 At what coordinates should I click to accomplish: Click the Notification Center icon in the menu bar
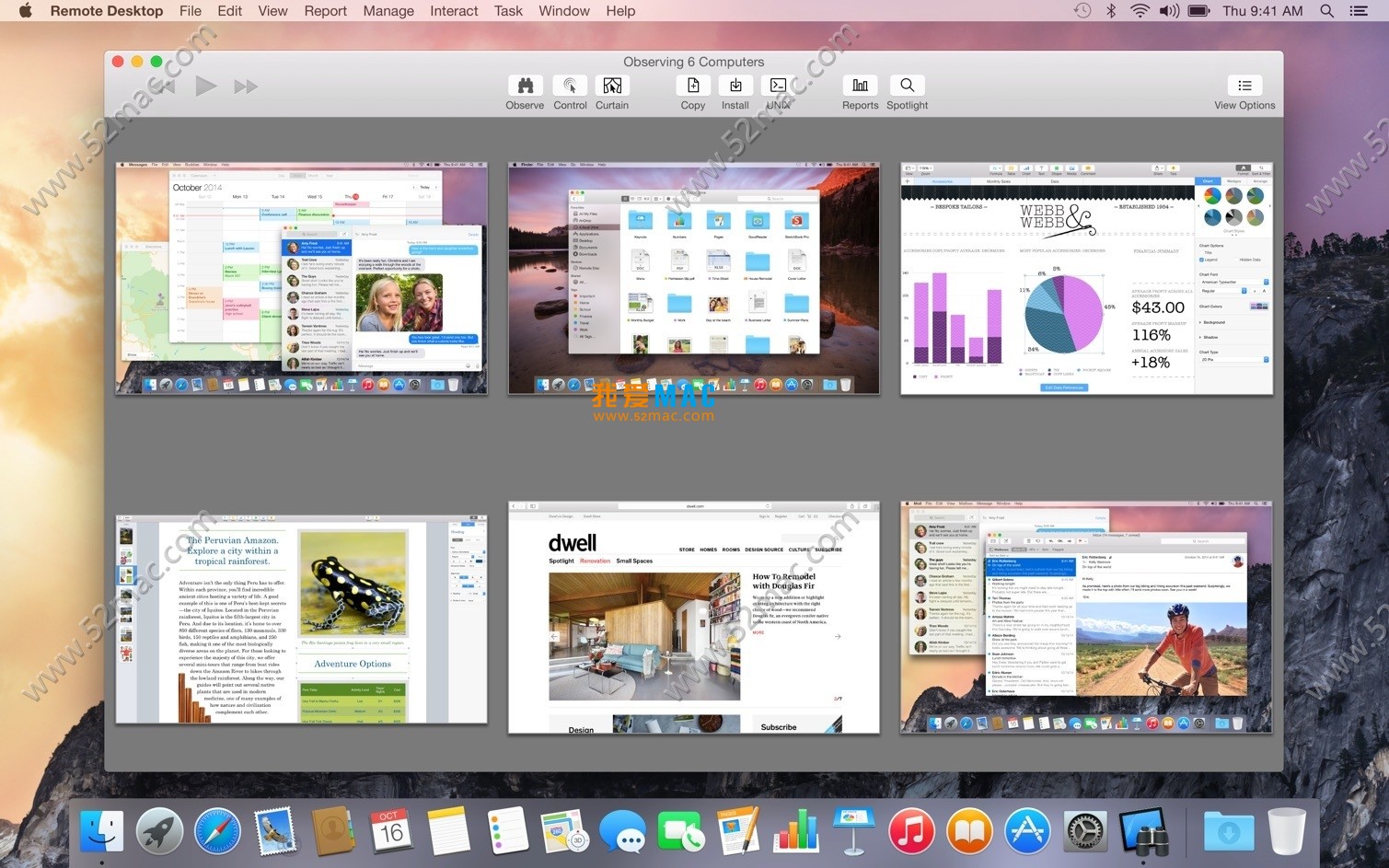click(x=1359, y=11)
